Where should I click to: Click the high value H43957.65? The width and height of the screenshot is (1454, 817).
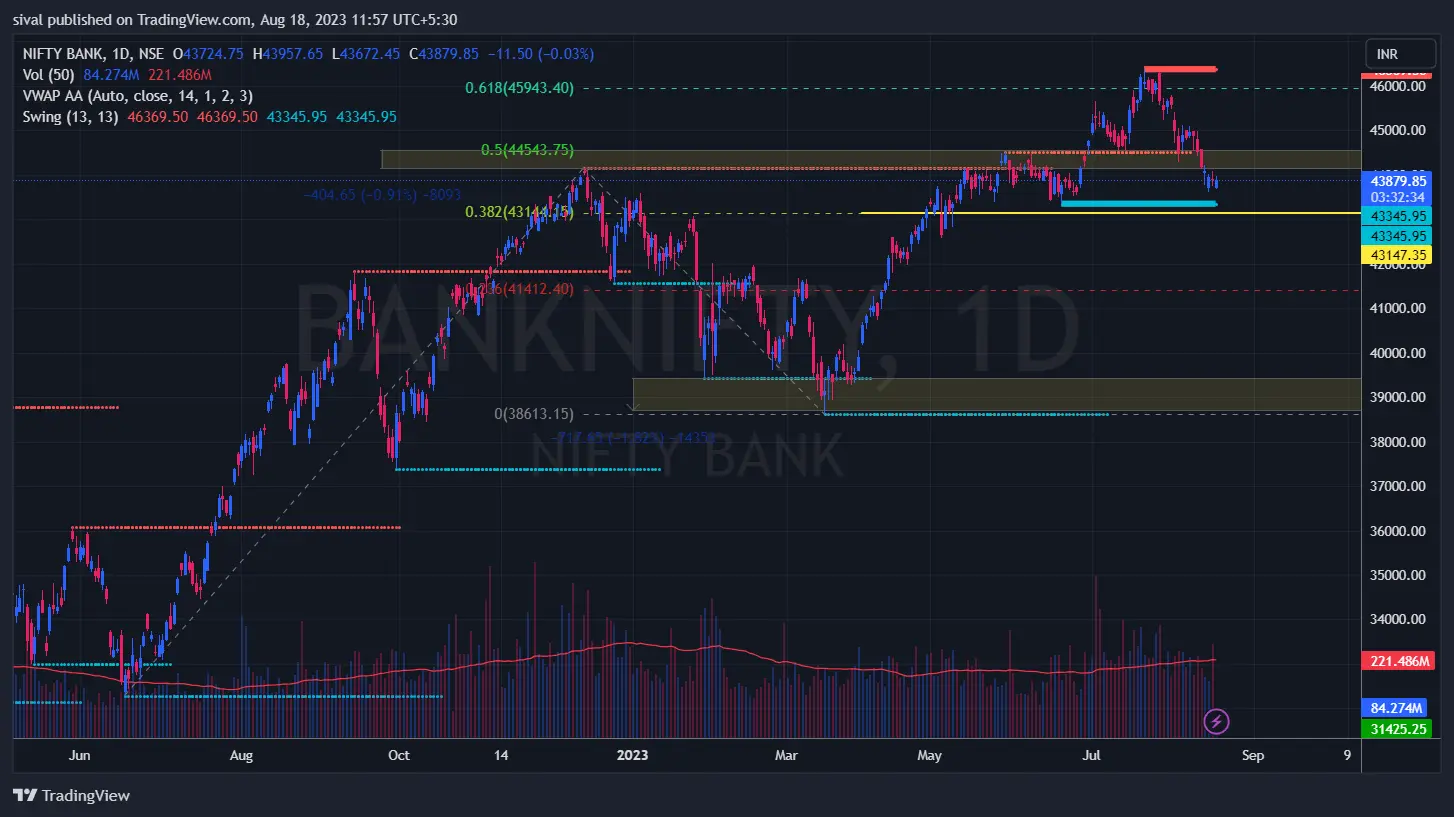289,54
